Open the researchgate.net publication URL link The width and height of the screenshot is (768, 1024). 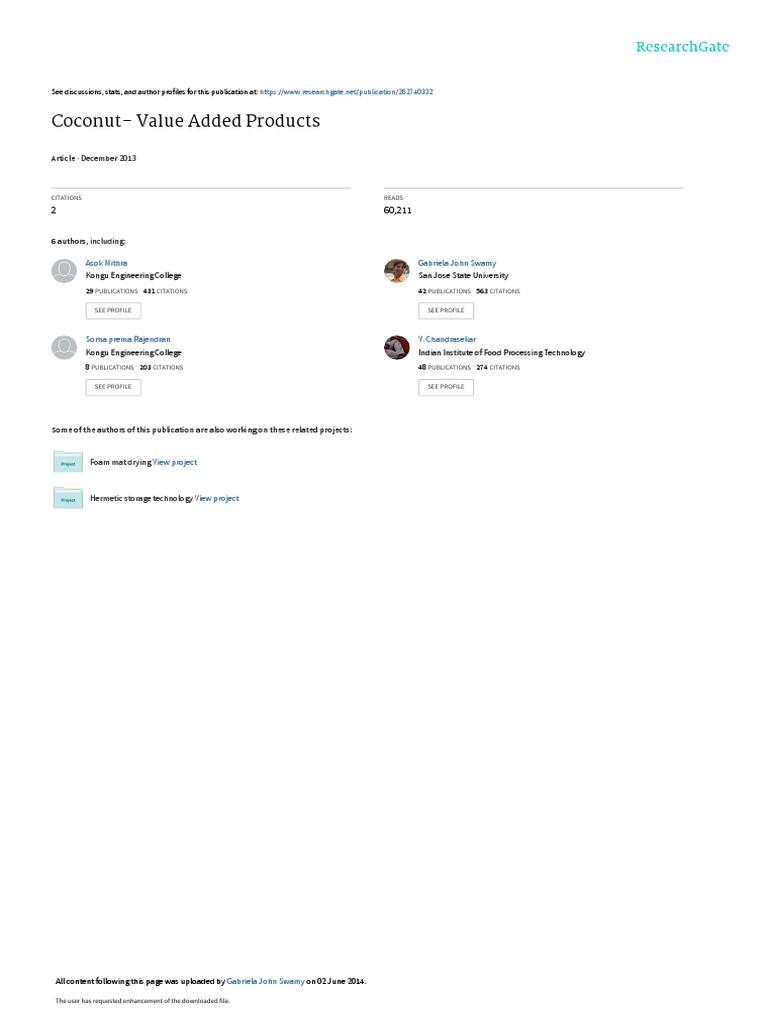[x=346, y=92]
